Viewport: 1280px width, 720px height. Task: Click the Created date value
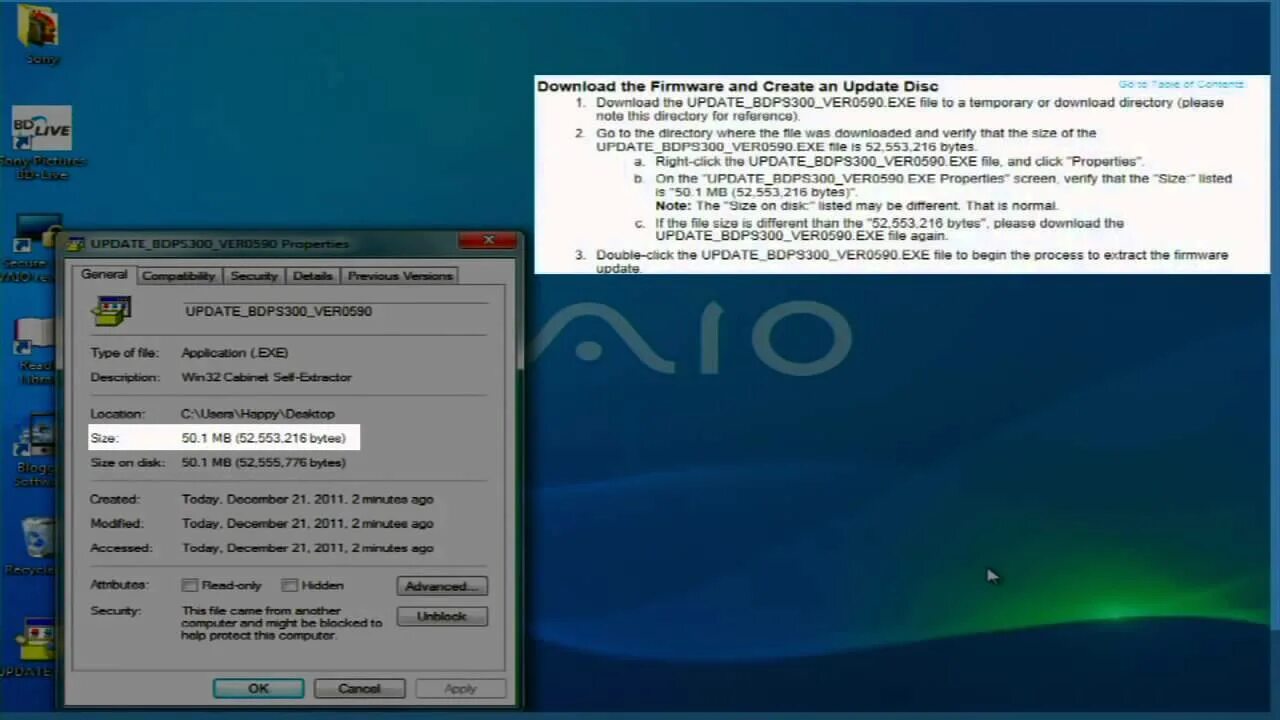(x=307, y=499)
